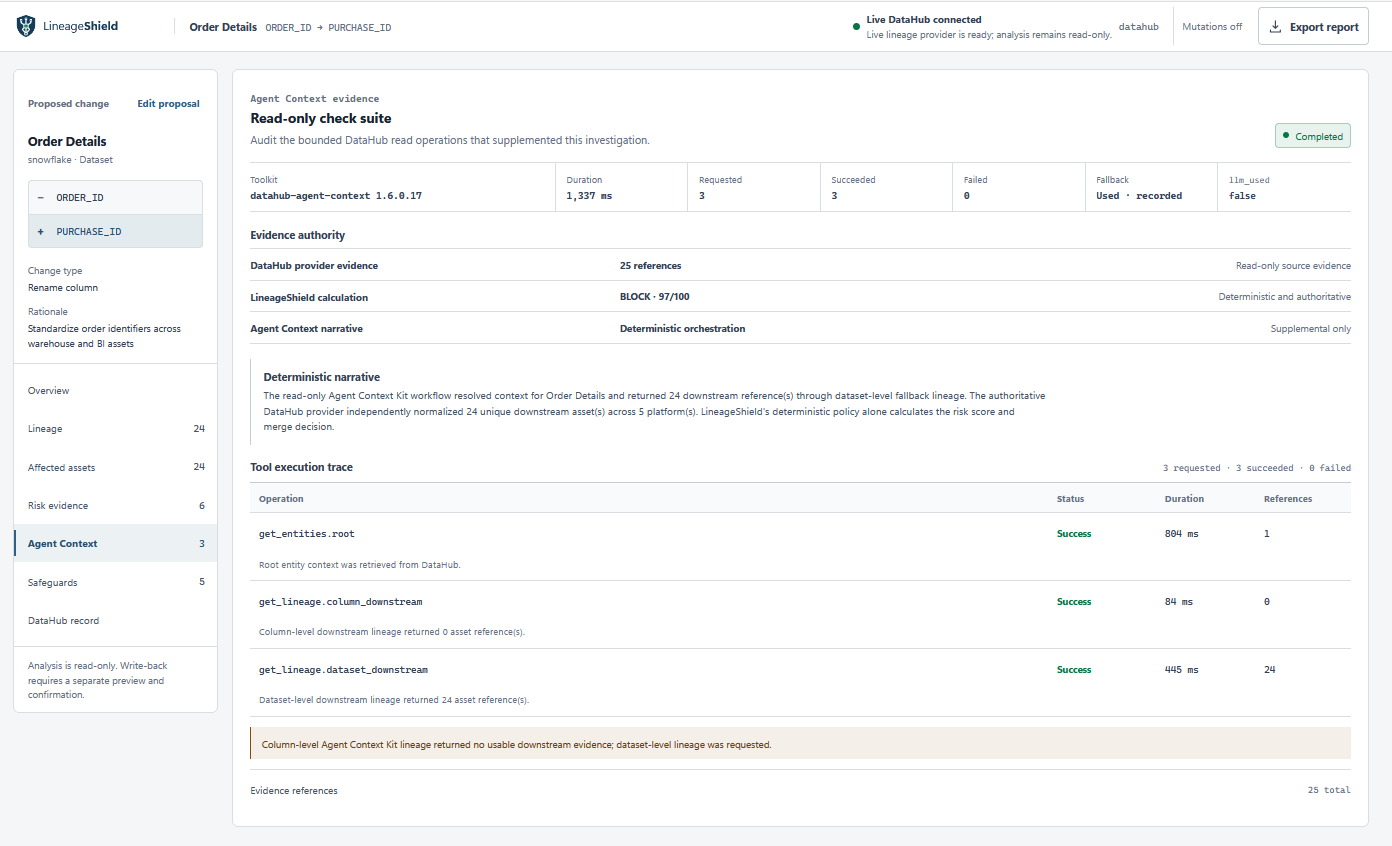Viewport: 1392px width, 846px height.
Task: Click the get_lineage.column_downstream operation row
Action: 800,615
